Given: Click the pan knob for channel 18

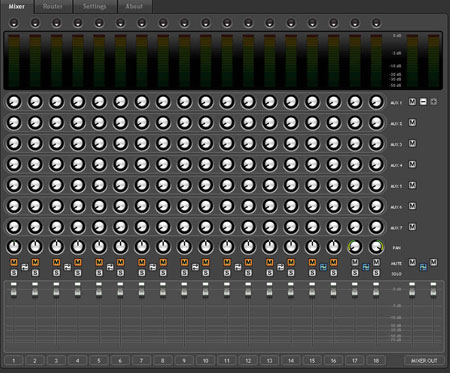Looking at the screenshot, I should click(376, 247).
